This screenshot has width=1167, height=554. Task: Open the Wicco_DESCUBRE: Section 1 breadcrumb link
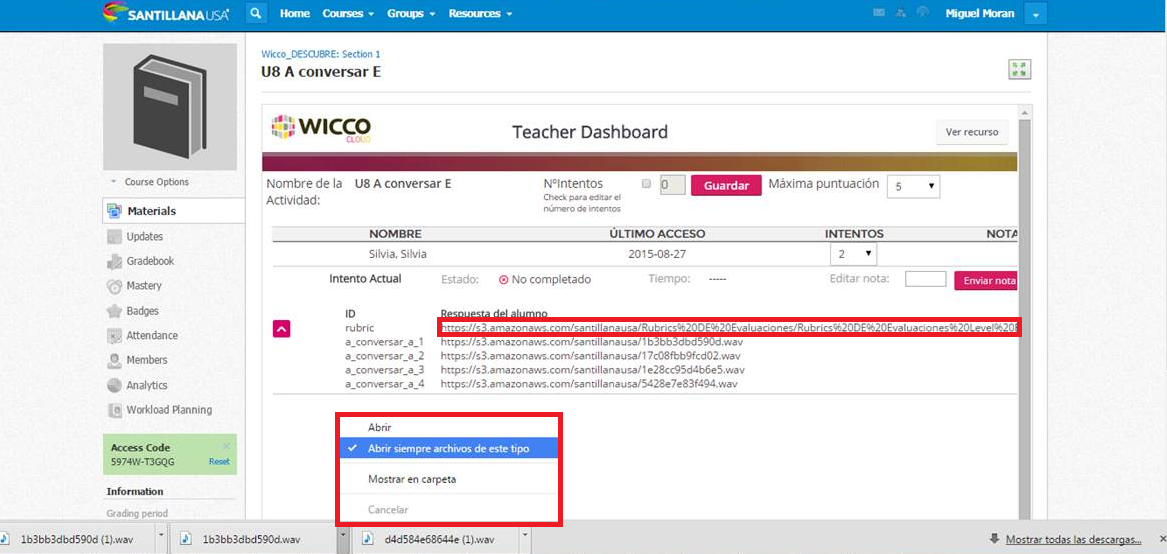click(x=321, y=54)
